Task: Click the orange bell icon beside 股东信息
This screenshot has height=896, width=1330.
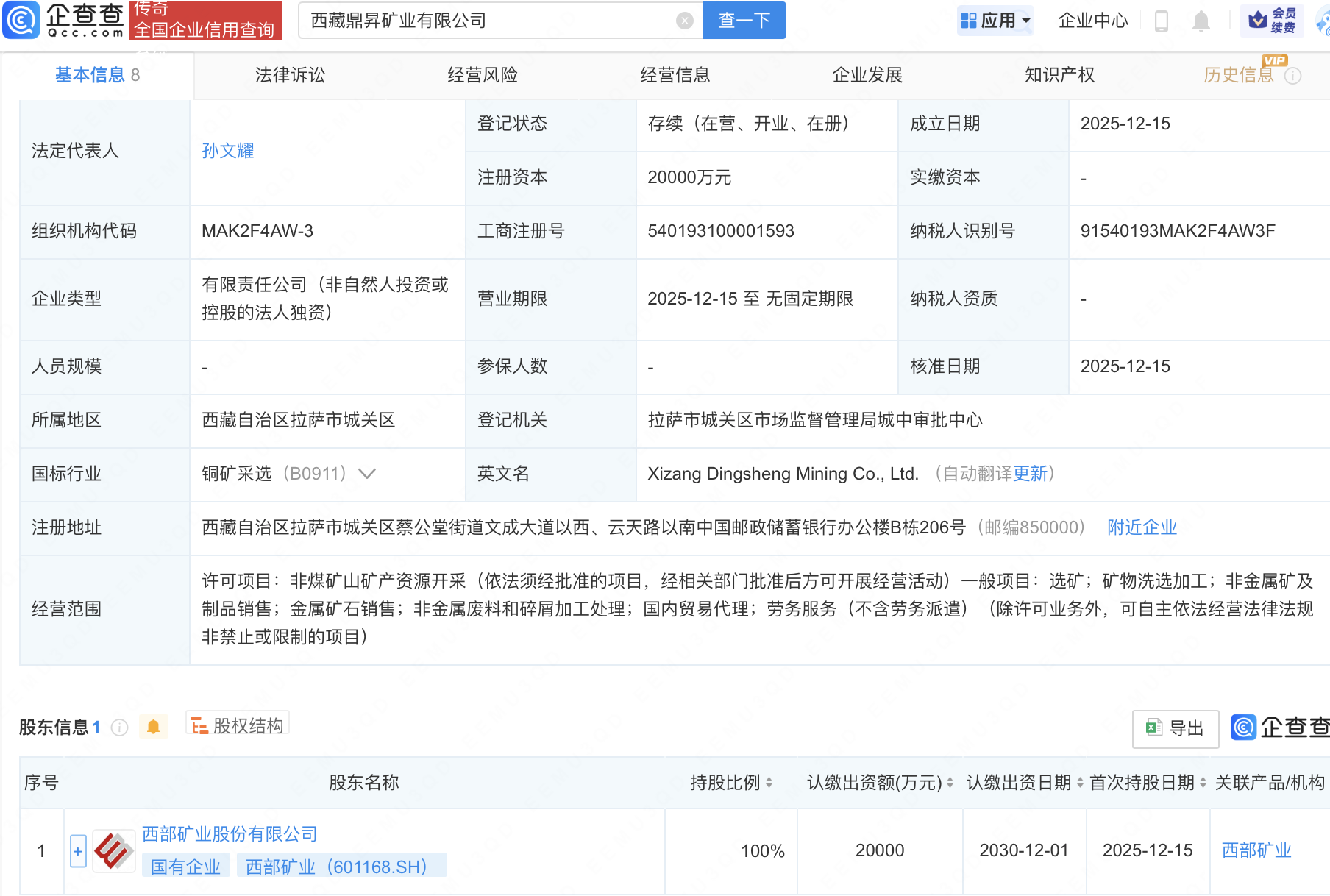Action: [153, 727]
